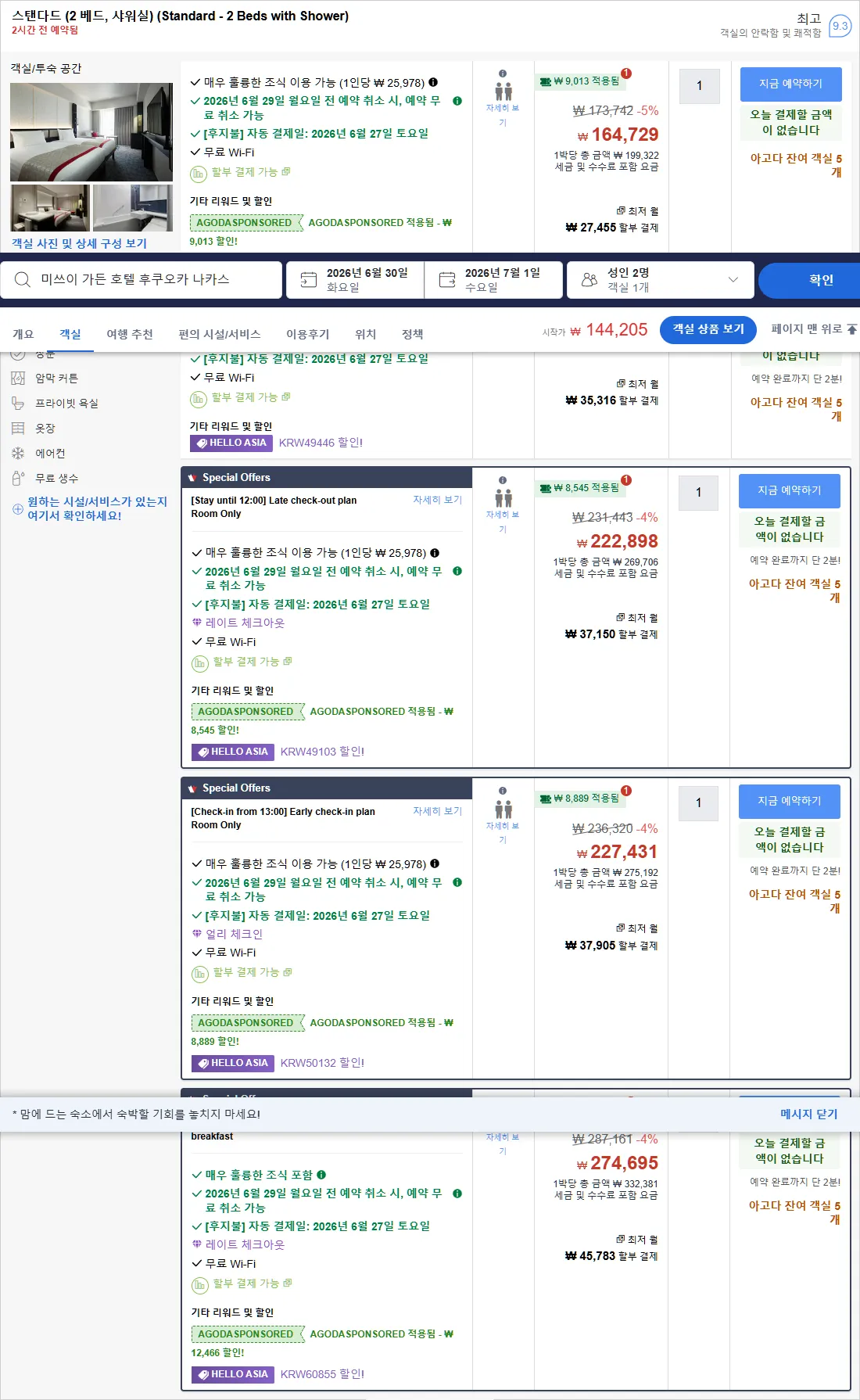This screenshot has width=860, height=1400.
Task: Click 지금 예약하기 for the Early check-in plan
Action: pos(790,801)
